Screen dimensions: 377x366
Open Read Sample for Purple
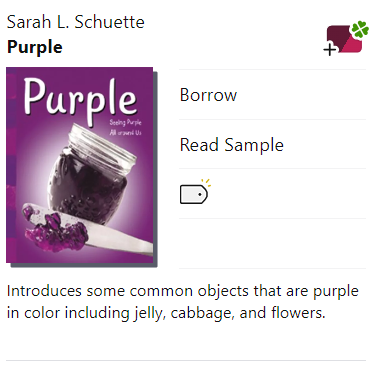(x=232, y=145)
